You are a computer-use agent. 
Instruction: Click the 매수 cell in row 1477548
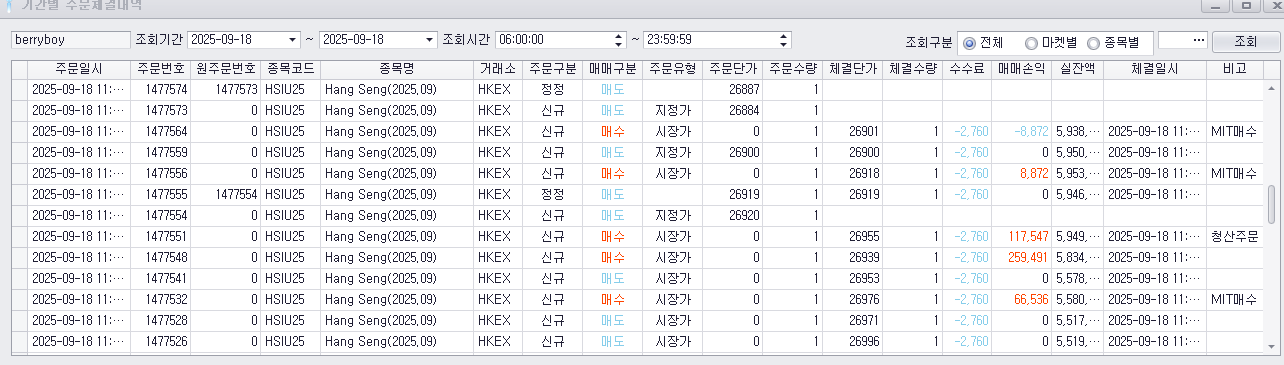pyautogui.click(x=613, y=257)
